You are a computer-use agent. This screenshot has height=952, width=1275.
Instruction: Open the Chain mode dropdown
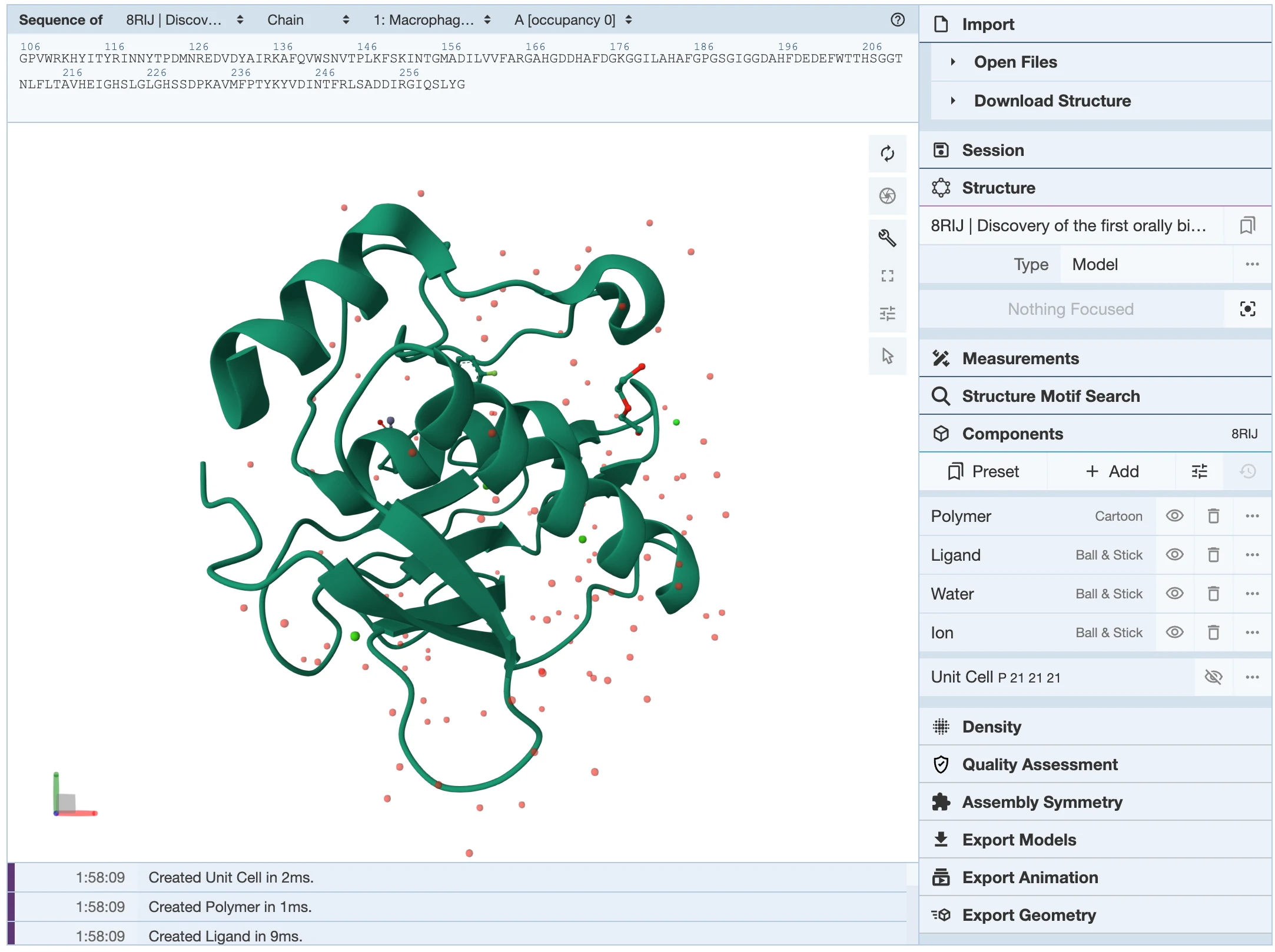(308, 20)
